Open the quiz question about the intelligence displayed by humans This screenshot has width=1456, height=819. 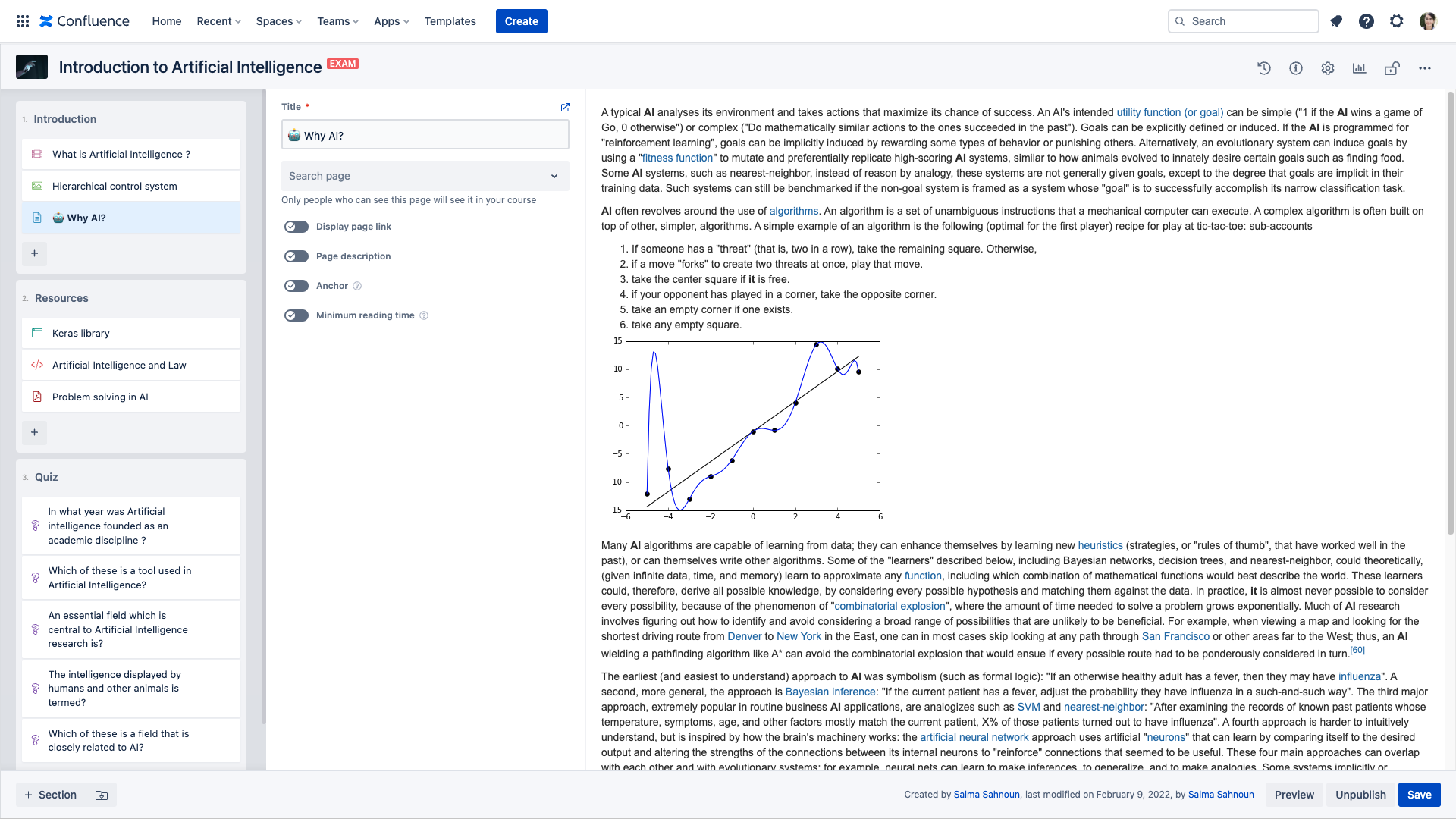pos(131,689)
